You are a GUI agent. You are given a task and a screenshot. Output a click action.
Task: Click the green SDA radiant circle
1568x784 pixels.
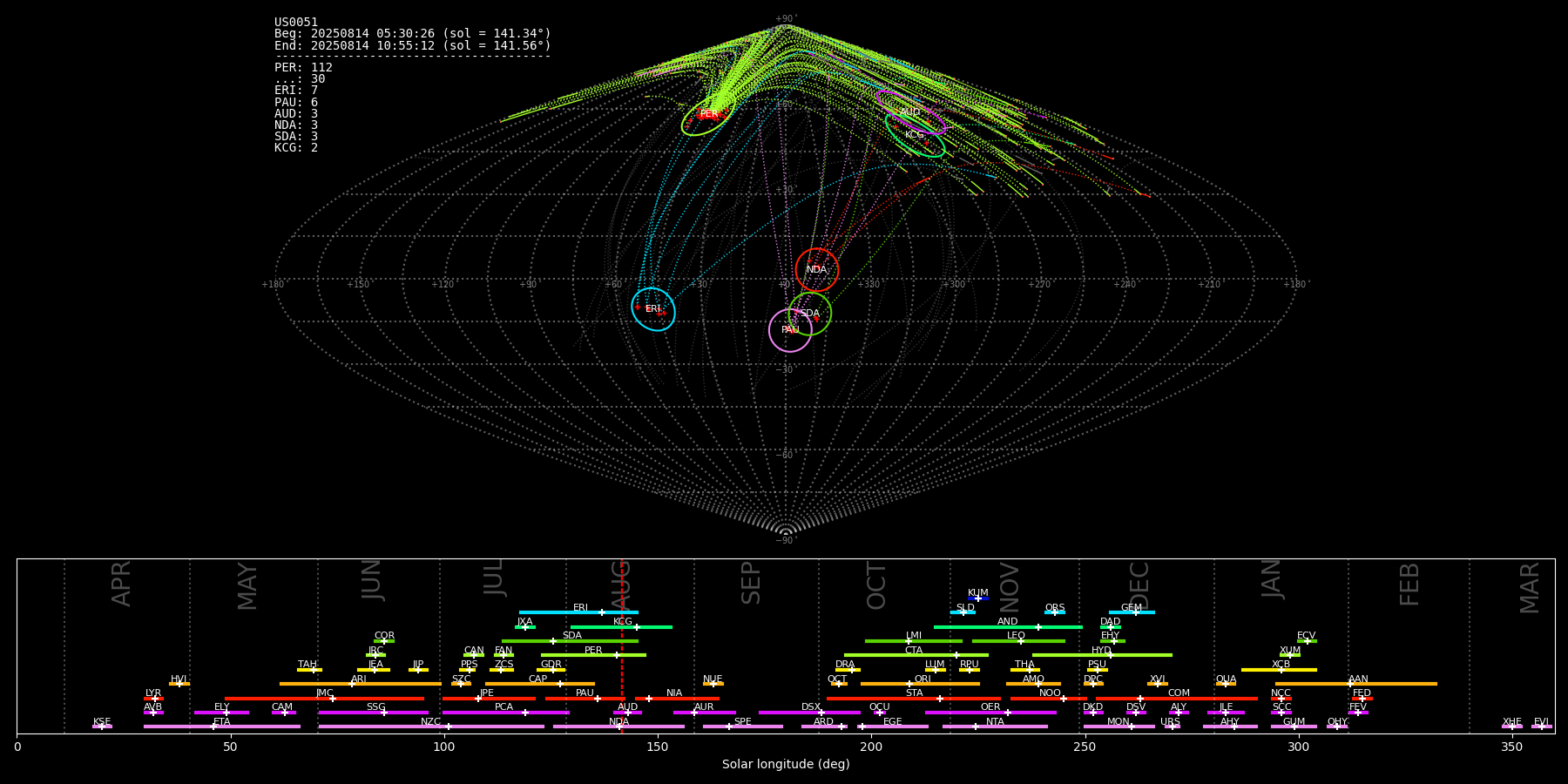810,314
